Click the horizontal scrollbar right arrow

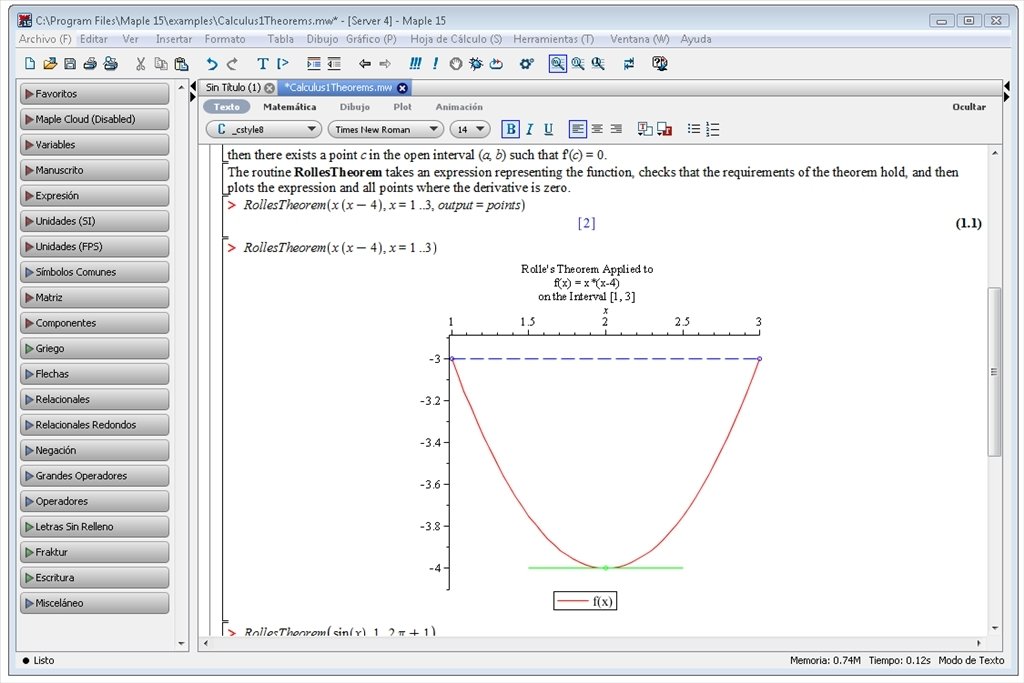(x=979, y=643)
